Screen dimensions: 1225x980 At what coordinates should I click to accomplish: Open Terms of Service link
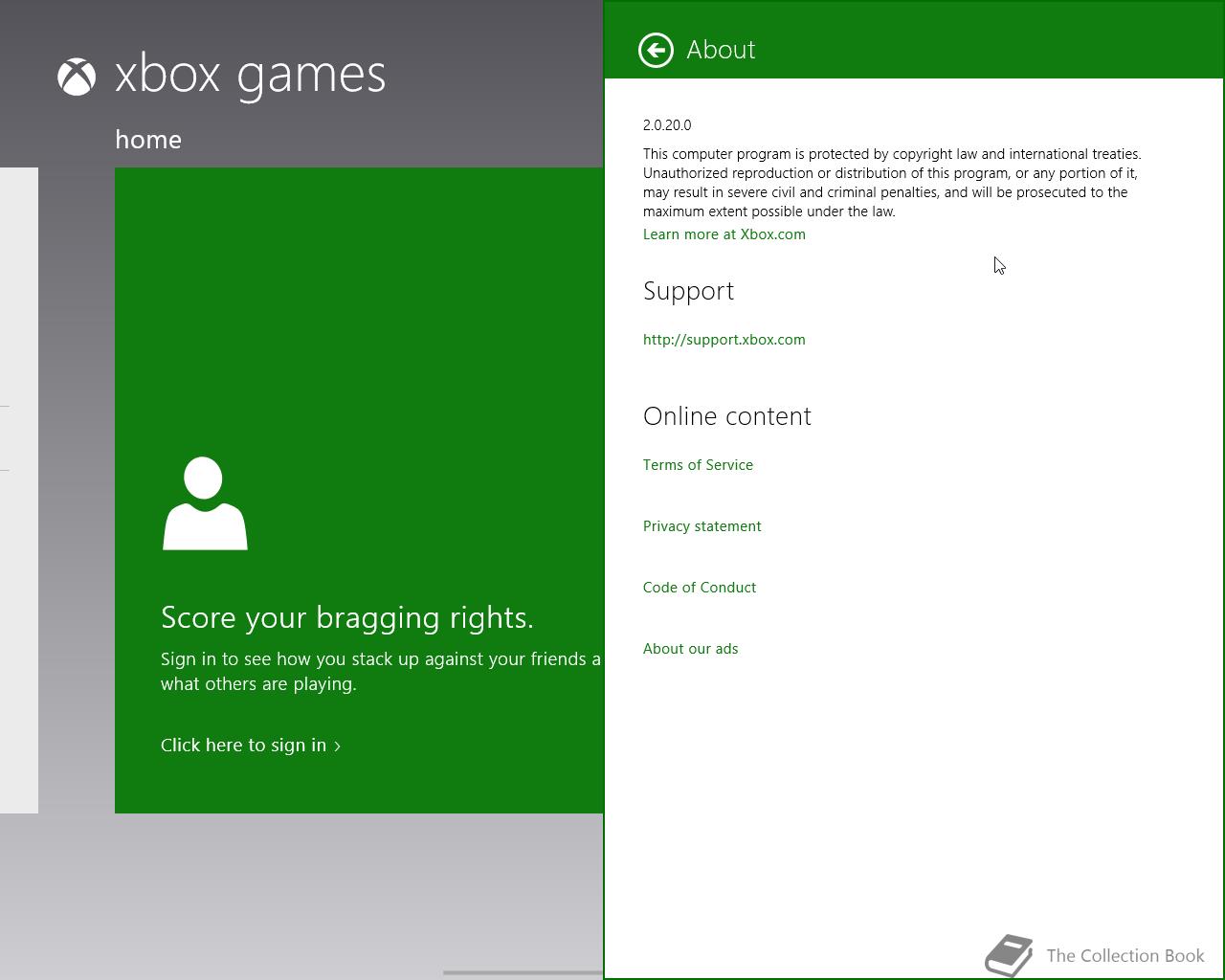698,465
